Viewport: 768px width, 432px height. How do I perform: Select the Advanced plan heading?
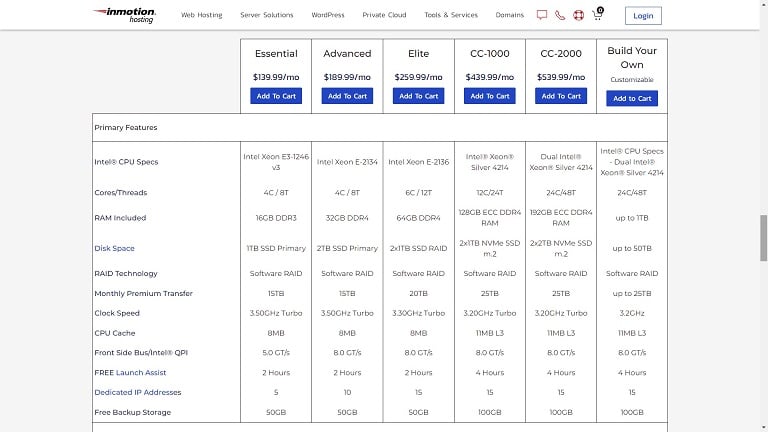tap(347, 54)
